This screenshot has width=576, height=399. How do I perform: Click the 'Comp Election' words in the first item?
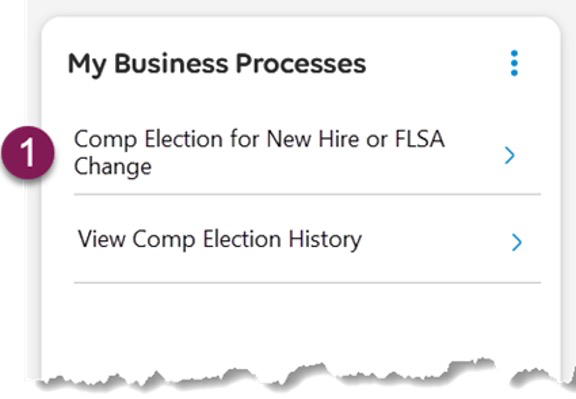pos(148,140)
